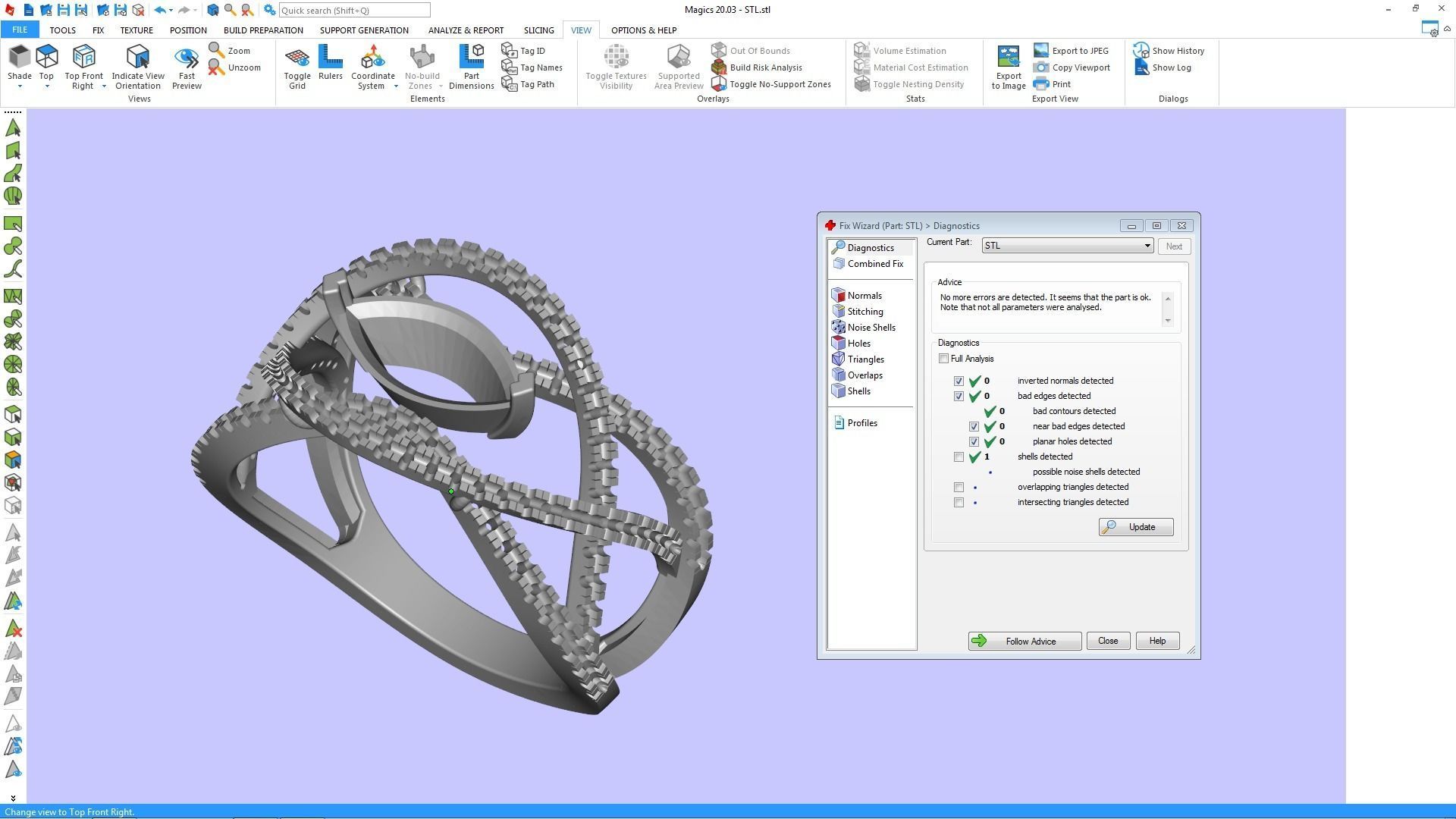Expand the Shade dropdown arrow
Viewport: 1456px width, 819px height.
[20, 86]
